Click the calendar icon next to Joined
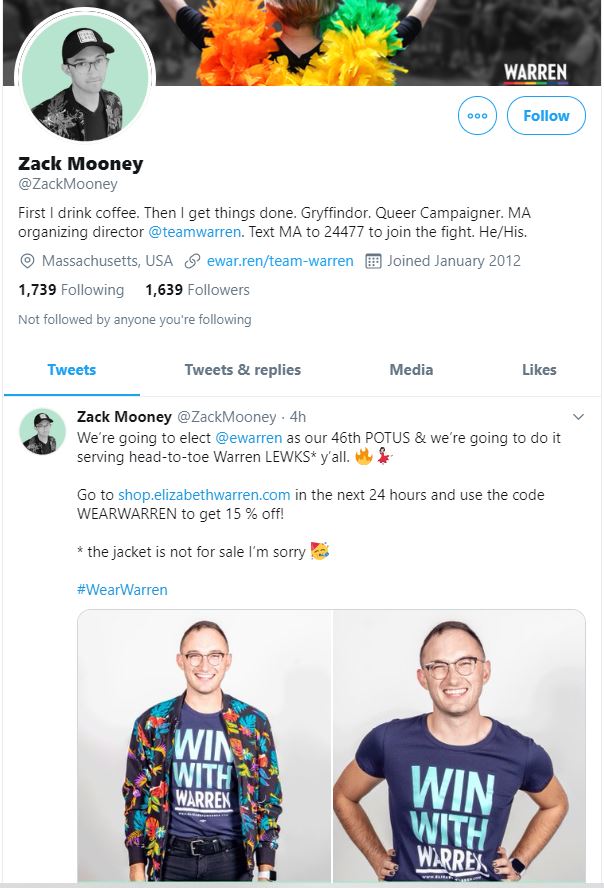The width and height of the screenshot is (604, 888). point(373,261)
